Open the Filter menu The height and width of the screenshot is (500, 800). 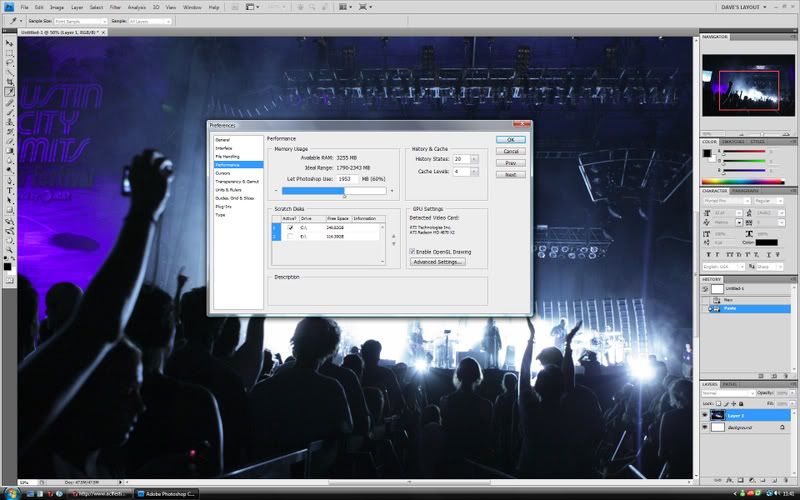pyautogui.click(x=115, y=7)
